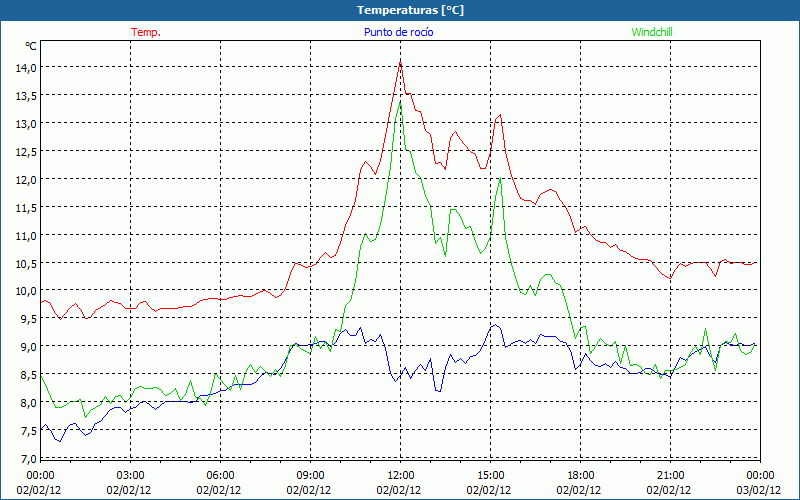Screen dimensions: 800x500
Task: Click the 9,0 y-axis value
Action: 28,347
